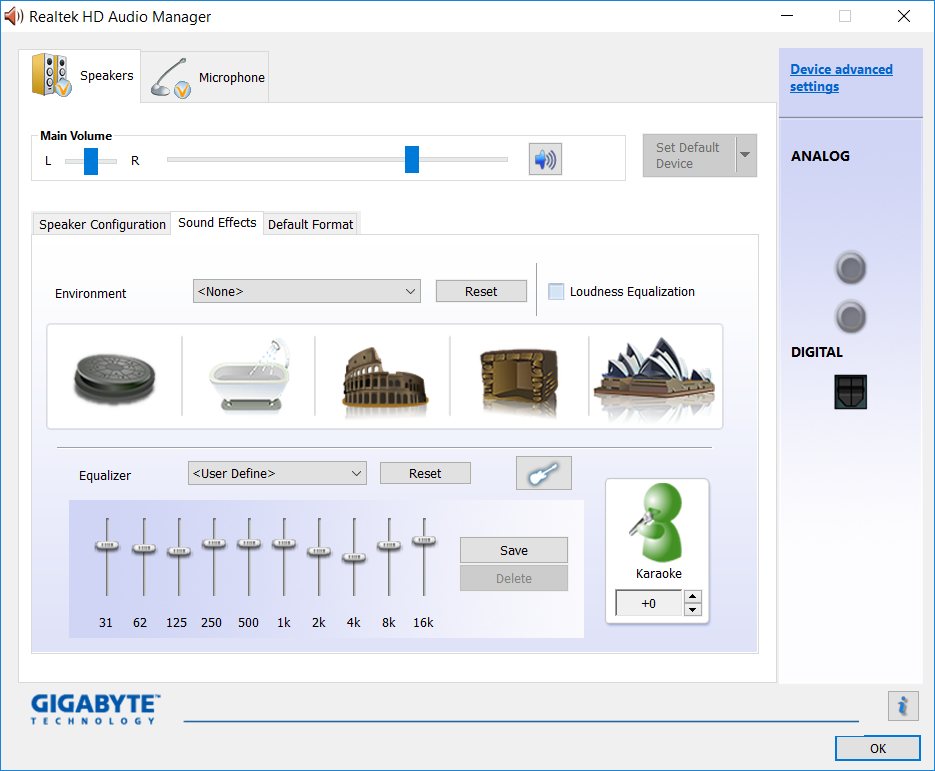Switch to the Microphone device tab
935x771 pixels.
pyautogui.click(x=206, y=77)
